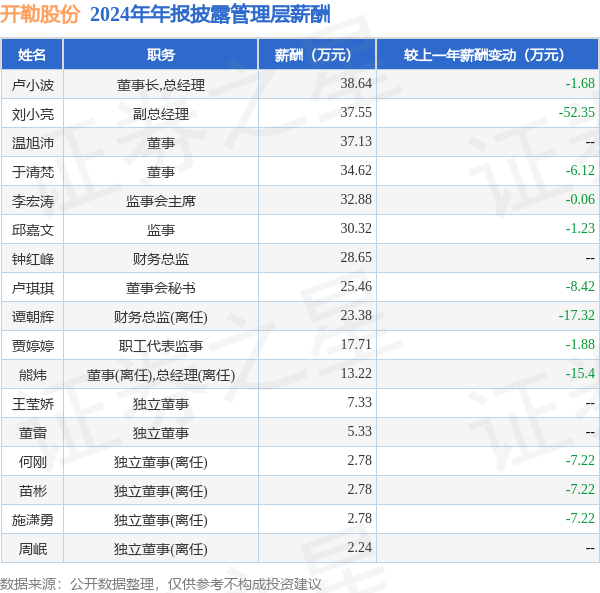600x593 pixels.
Task: Click salary value 25.46
Action: [x=356, y=287]
